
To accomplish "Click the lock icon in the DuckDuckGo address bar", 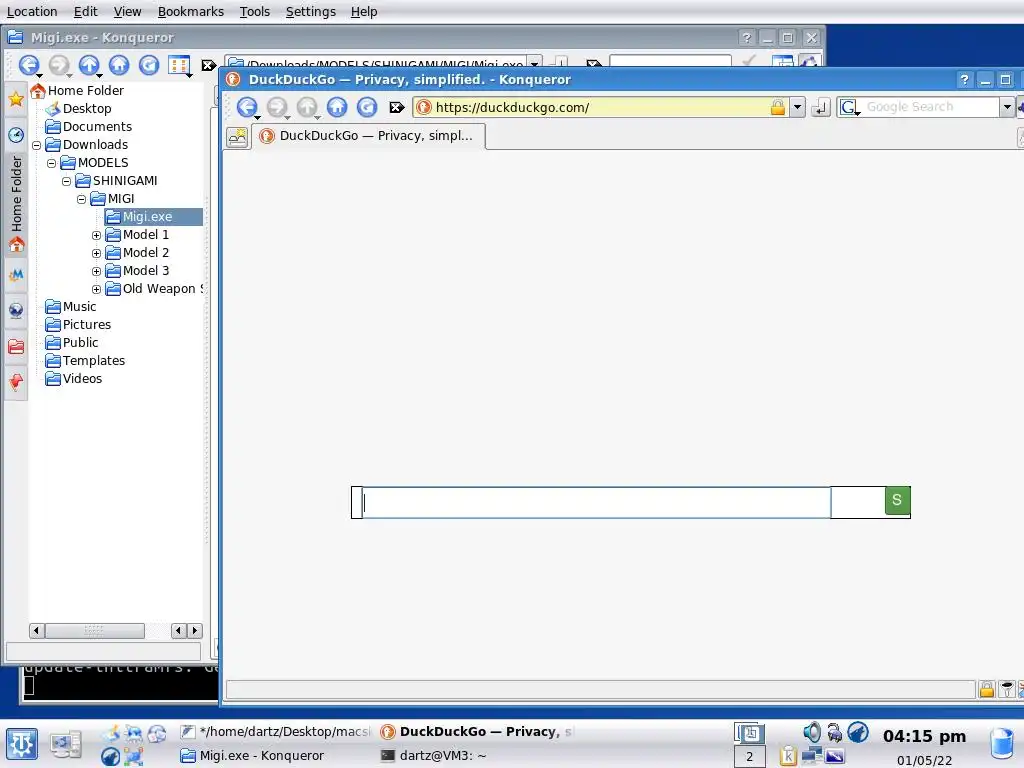I will click(777, 107).
